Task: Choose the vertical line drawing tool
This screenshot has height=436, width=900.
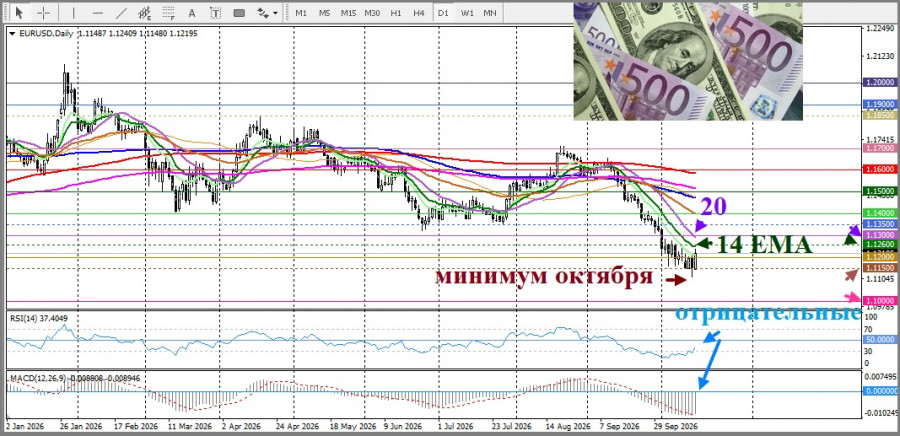Action: pos(73,12)
